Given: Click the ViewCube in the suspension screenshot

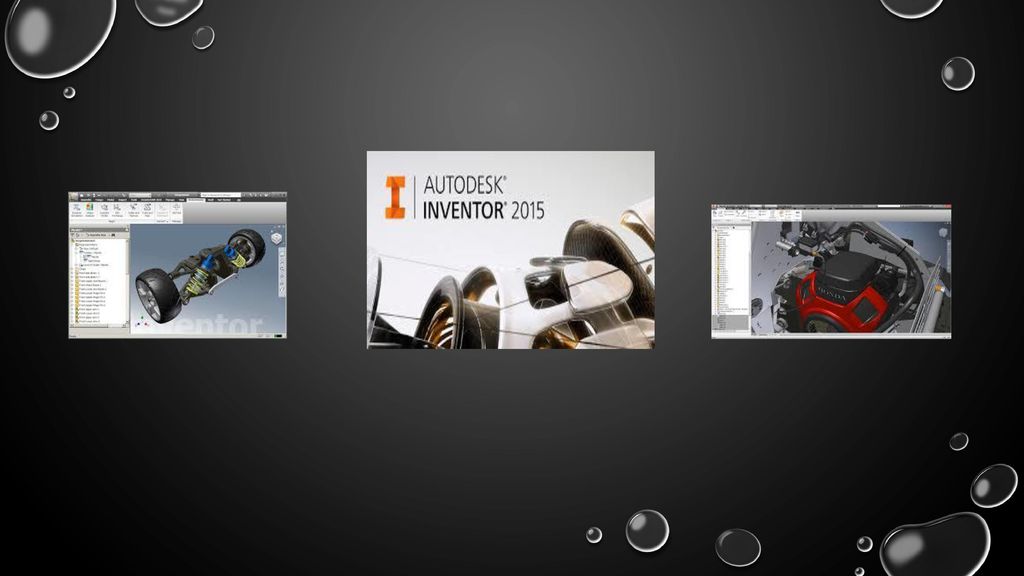Looking at the screenshot, I should point(277,238).
